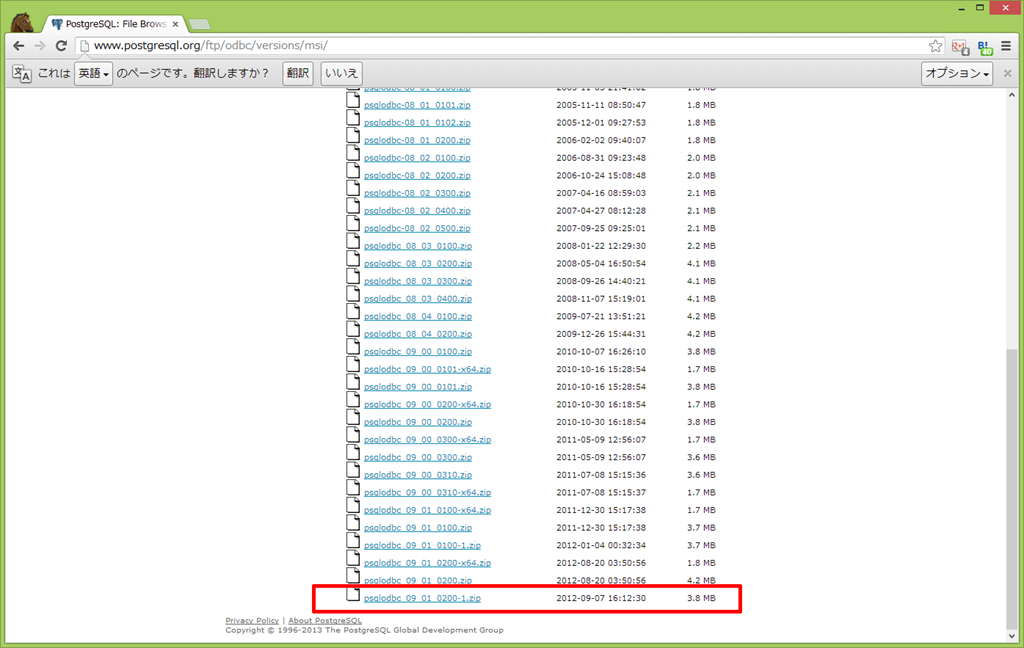Download psqlodbc-08_01_0200.zip
The width and height of the screenshot is (1024, 648).
(417, 140)
